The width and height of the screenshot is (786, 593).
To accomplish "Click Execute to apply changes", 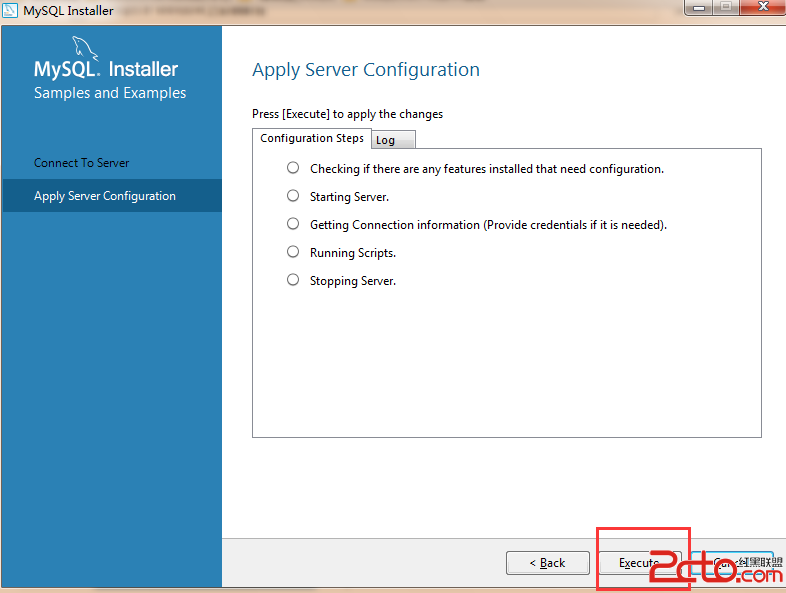I will click(x=640, y=563).
